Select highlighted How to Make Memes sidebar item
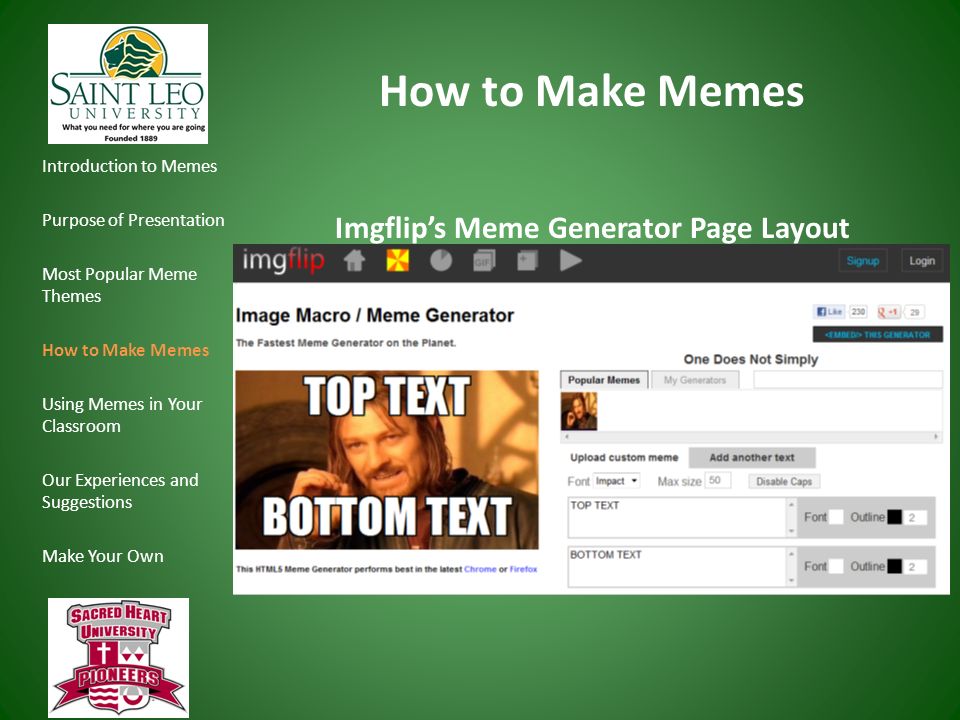Image resolution: width=960 pixels, height=720 pixels. click(x=126, y=350)
